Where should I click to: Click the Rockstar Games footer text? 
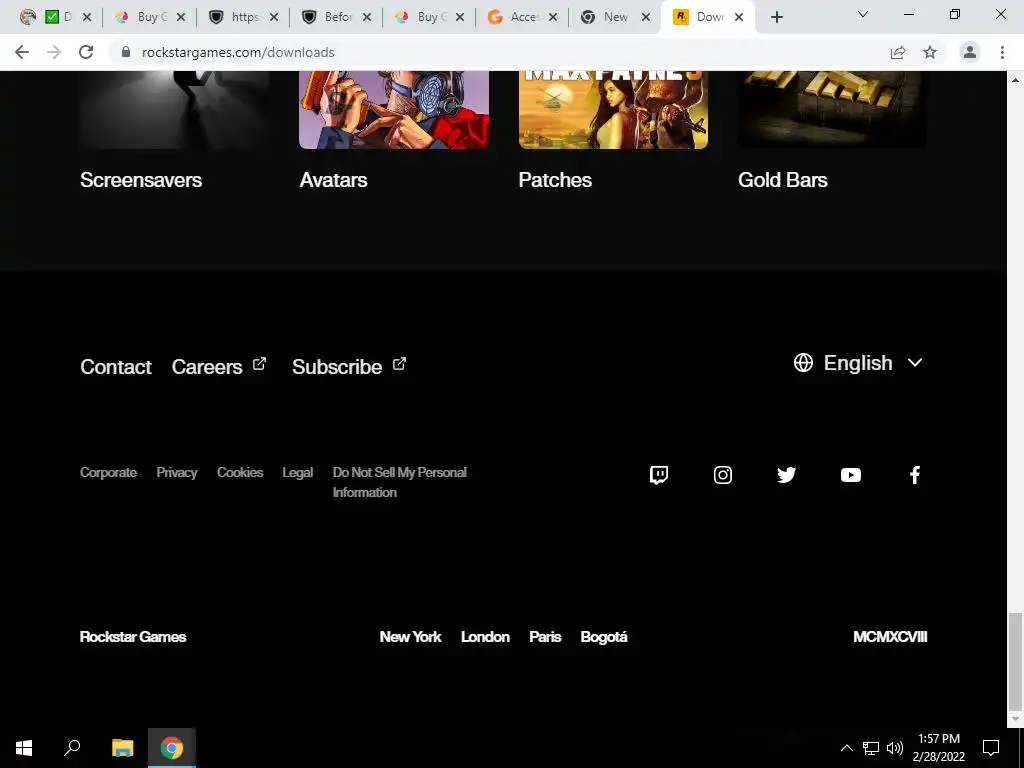coord(133,637)
